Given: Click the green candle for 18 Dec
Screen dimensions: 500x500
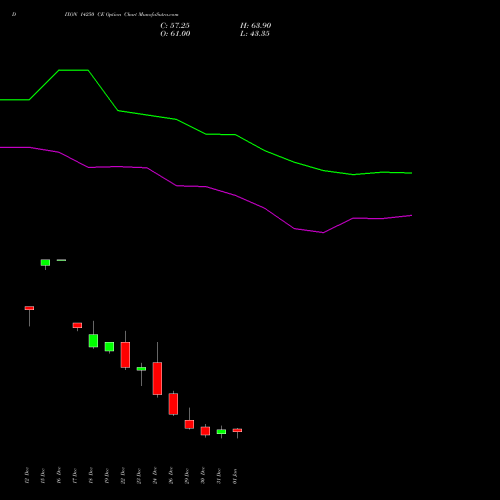Looking at the screenshot, I should click(x=93, y=341).
